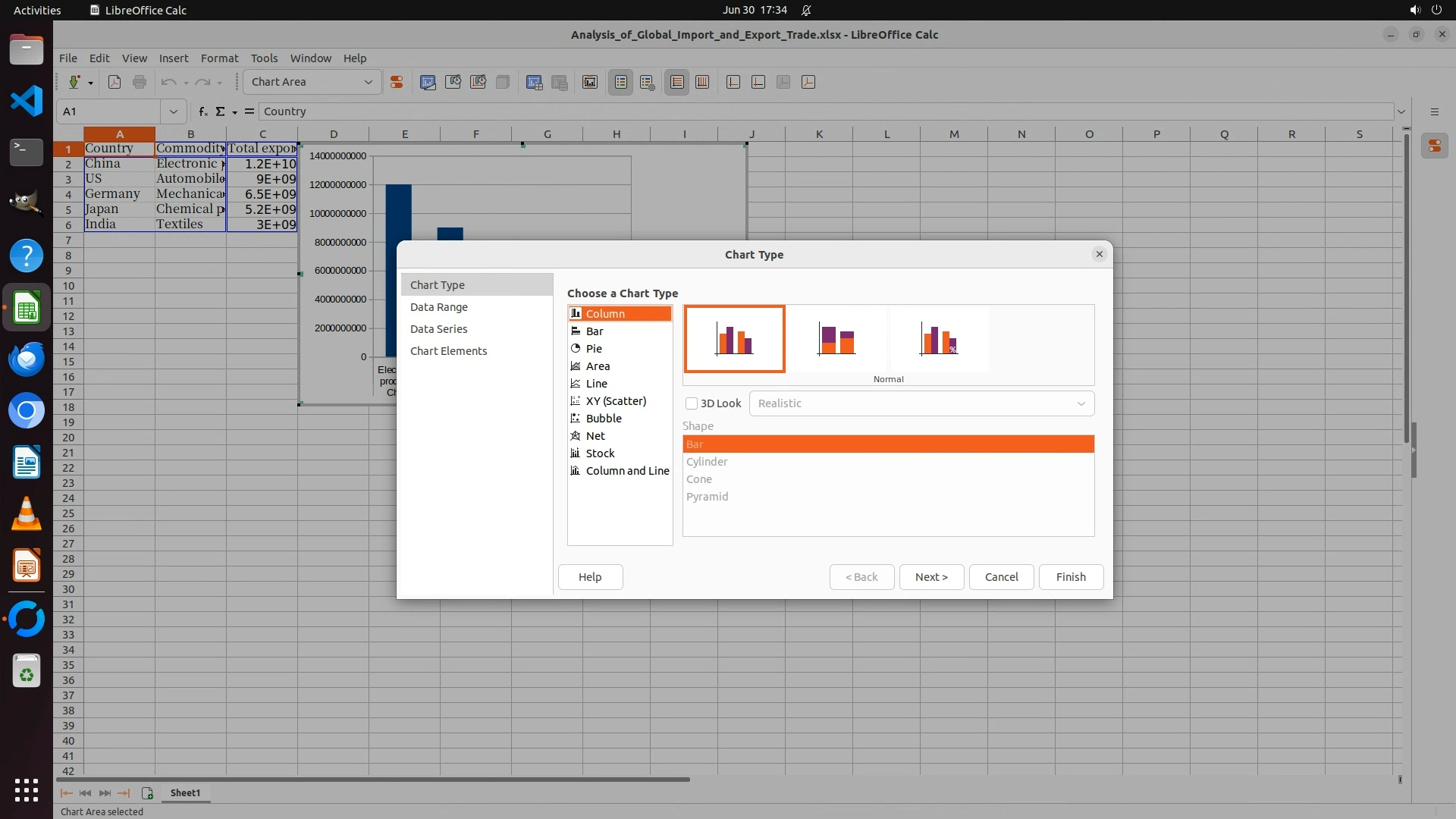Toggle vertical grids toolbar button
This screenshot has width=1456, height=819.
pos(702,82)
